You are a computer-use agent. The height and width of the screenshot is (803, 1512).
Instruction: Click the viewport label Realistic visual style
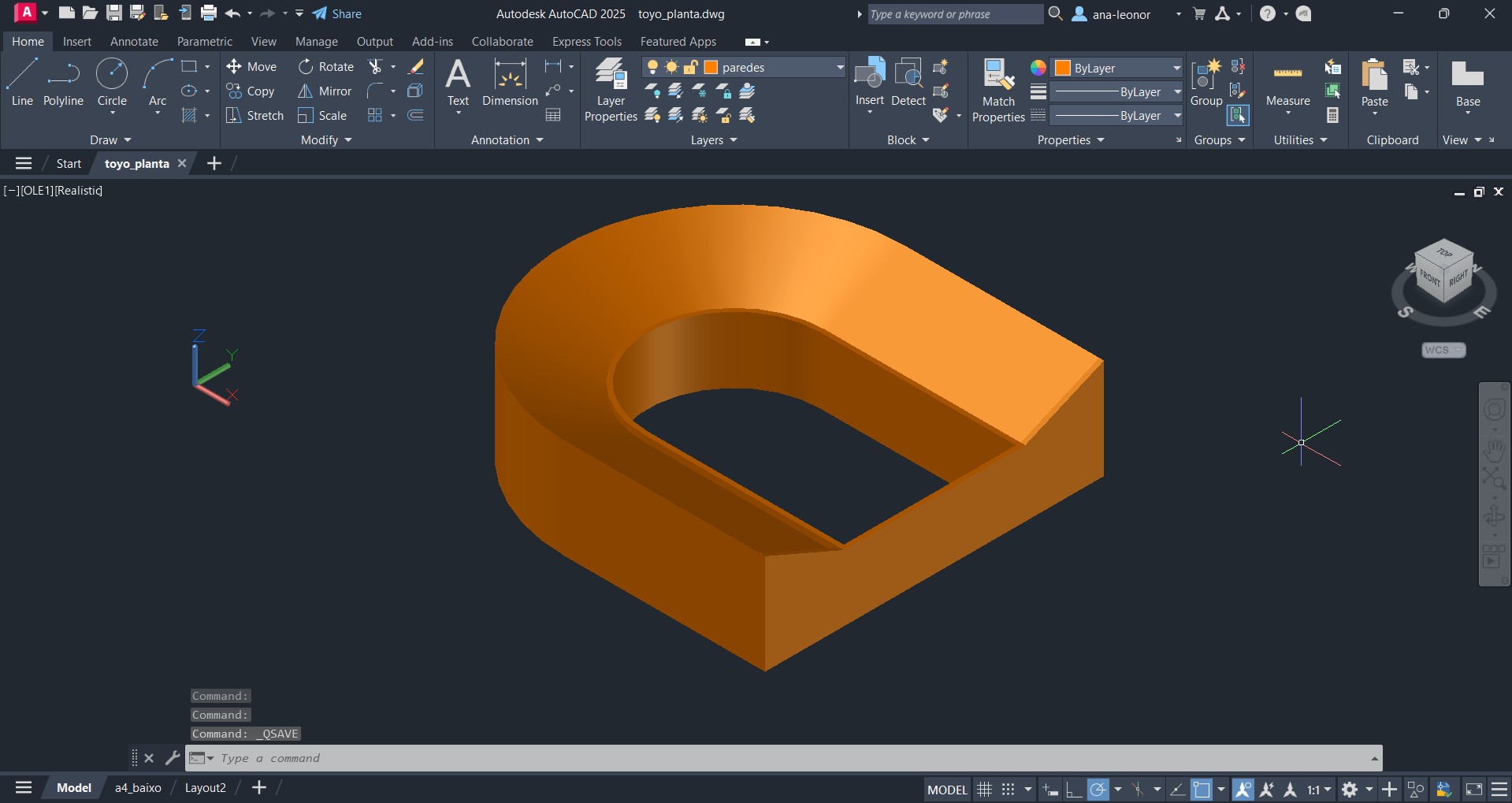(x=78, y=191)
